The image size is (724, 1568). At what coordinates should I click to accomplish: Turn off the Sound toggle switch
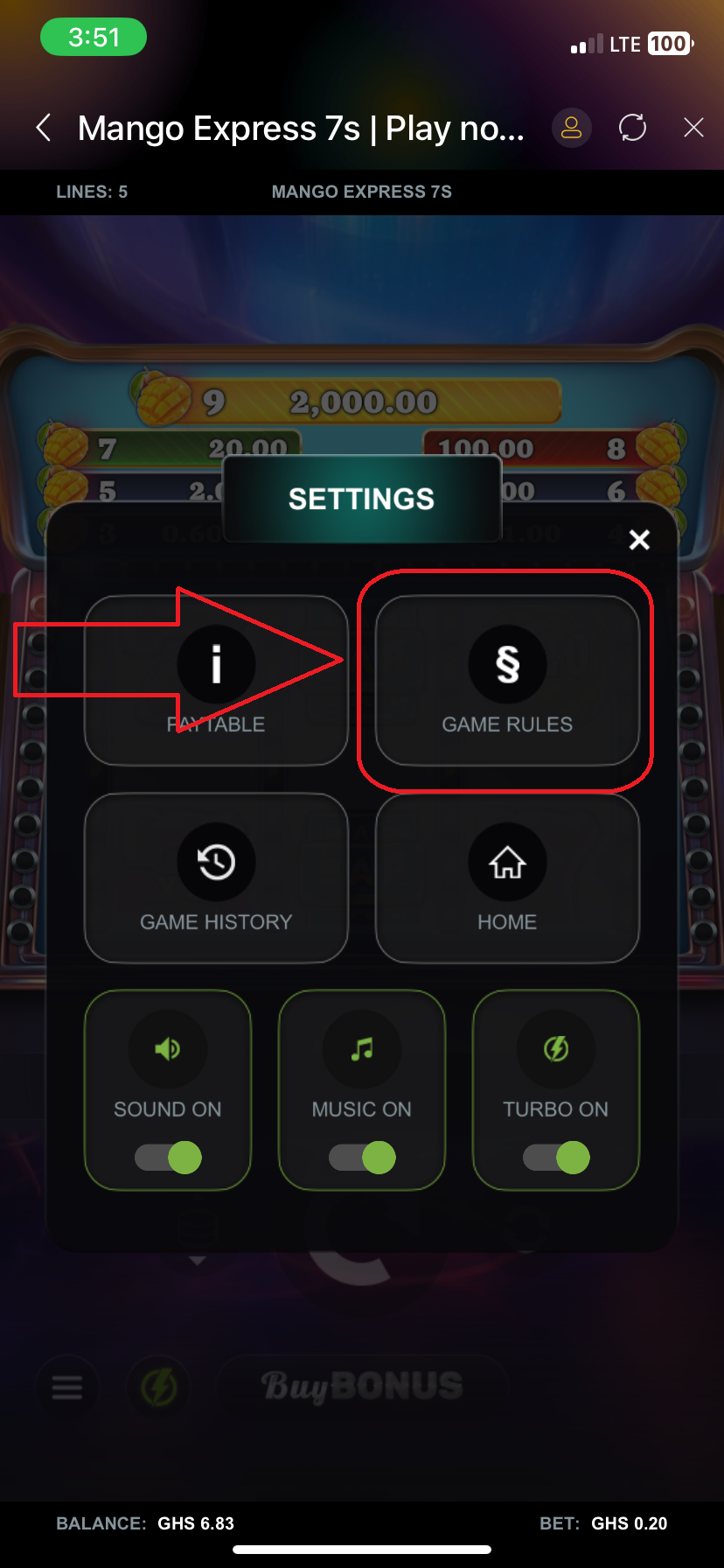pos(168,1158)
